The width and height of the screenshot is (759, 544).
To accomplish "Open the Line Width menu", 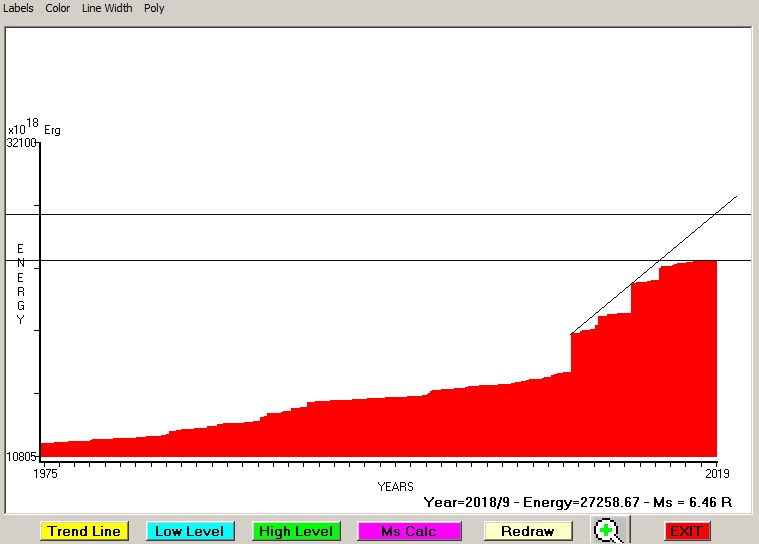I will (107, 8).
